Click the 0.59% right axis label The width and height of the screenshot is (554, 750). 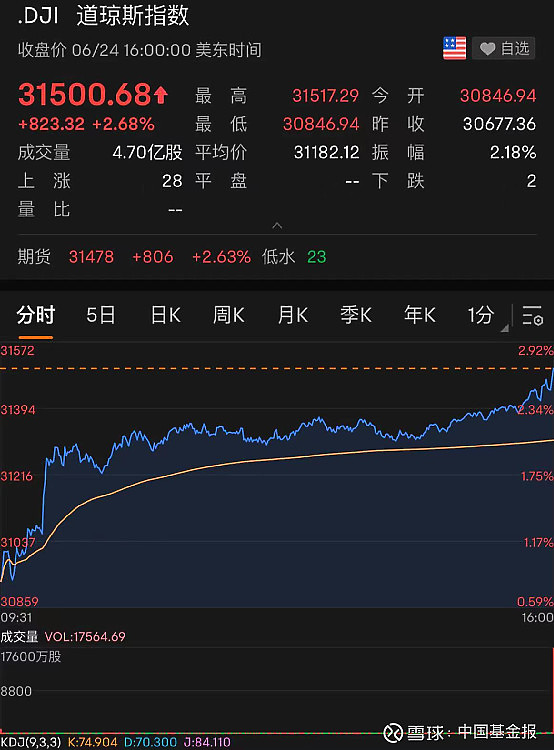(x=535, y=601)
